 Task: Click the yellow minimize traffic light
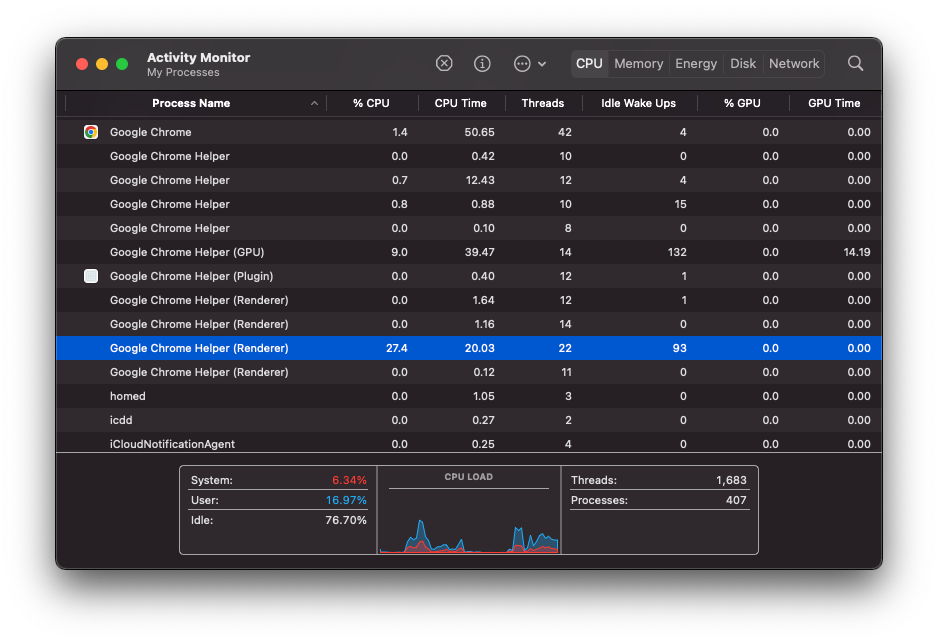tap(101, 62)
